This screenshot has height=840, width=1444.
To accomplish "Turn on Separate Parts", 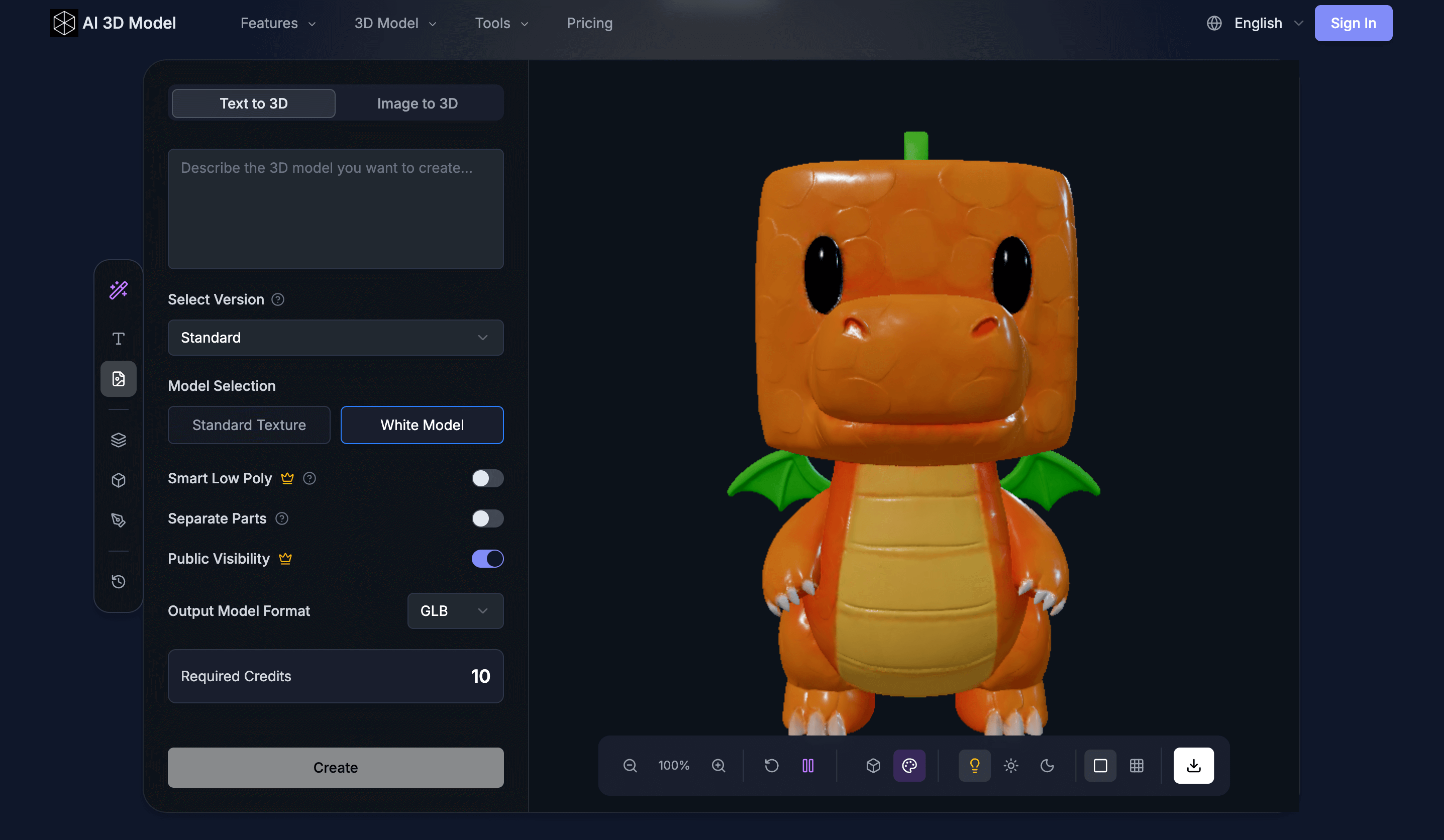I will click(x=488, y=518).
